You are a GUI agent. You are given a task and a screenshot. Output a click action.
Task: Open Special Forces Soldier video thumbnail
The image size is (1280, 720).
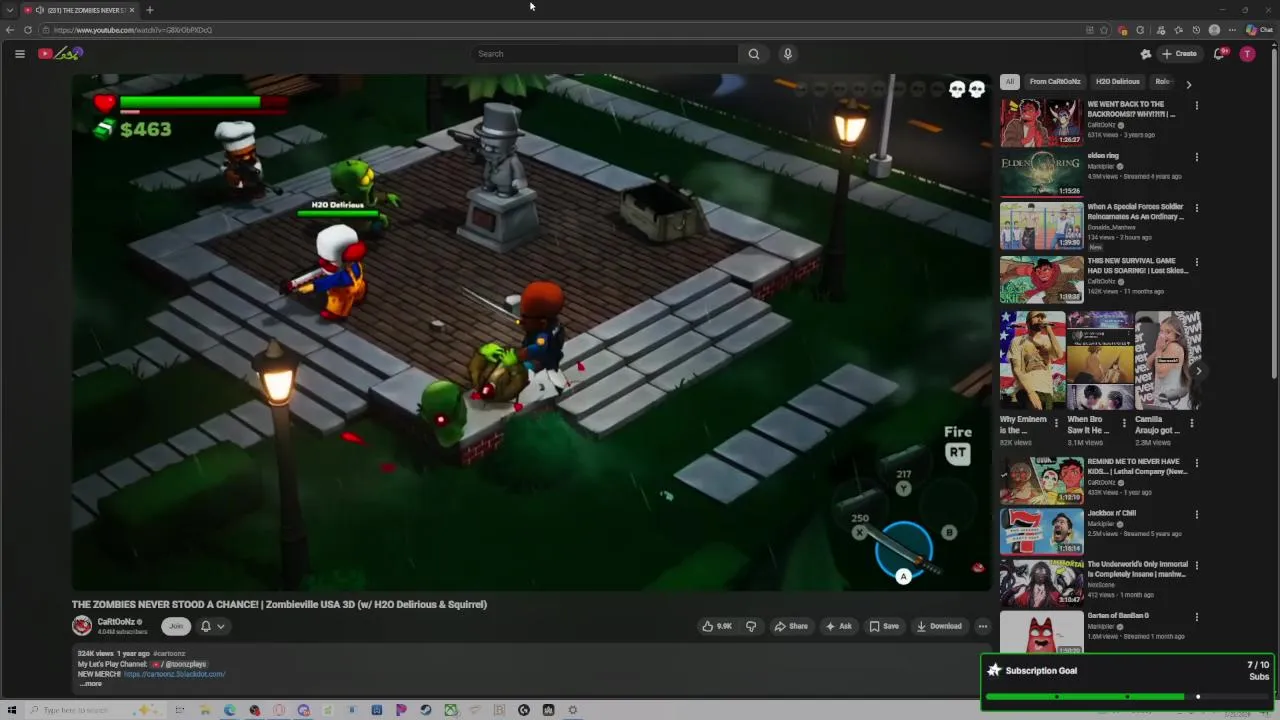click(x=1041, y=226)
